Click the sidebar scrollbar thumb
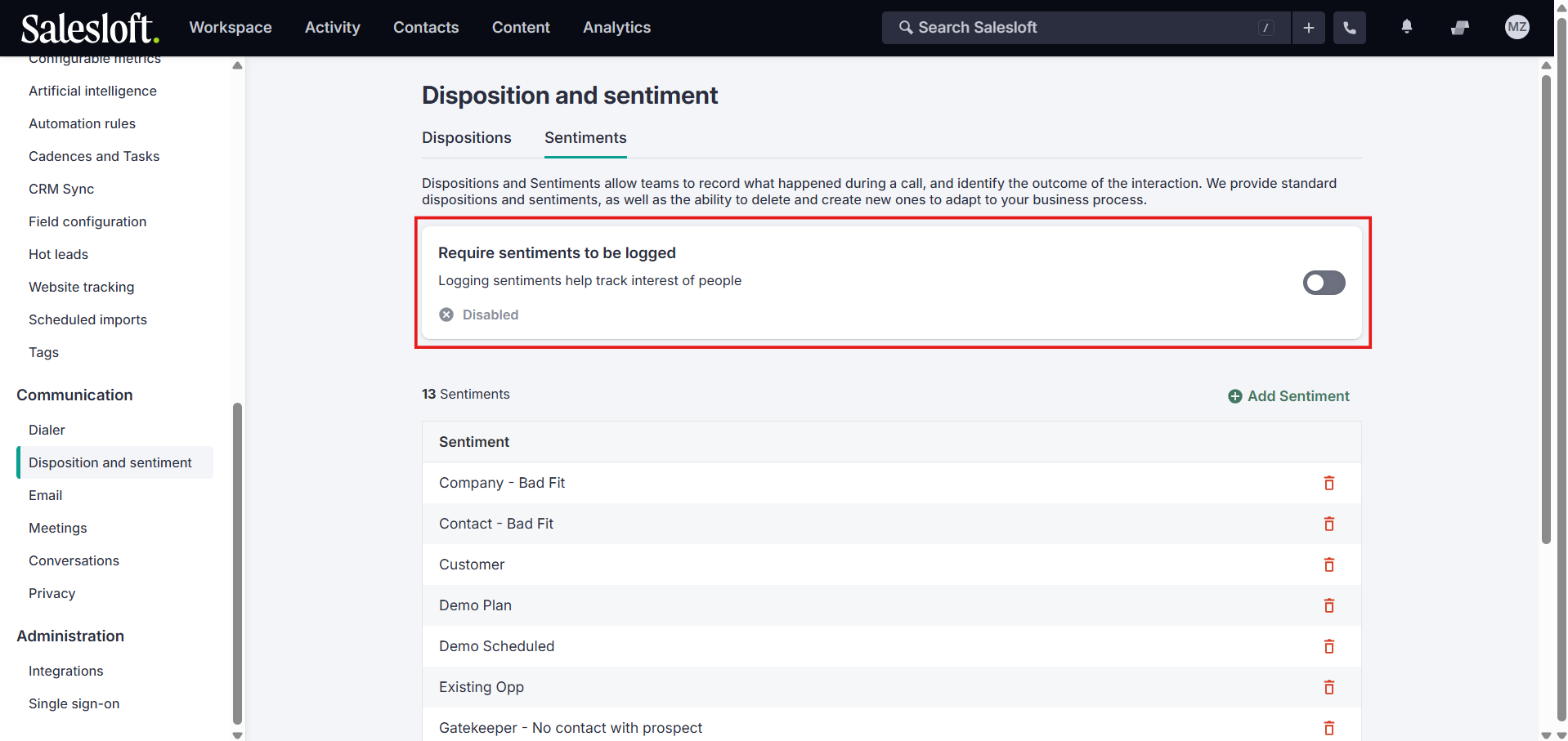 coord(237,564)
